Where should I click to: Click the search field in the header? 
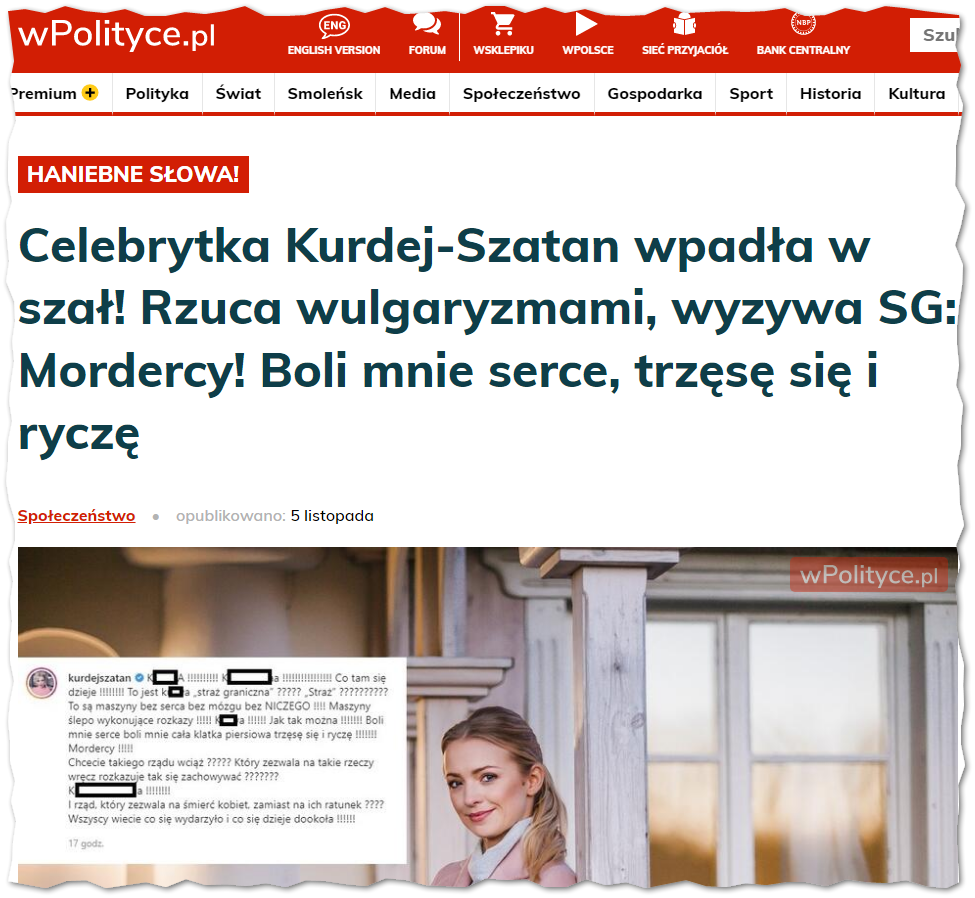[935, 35]
